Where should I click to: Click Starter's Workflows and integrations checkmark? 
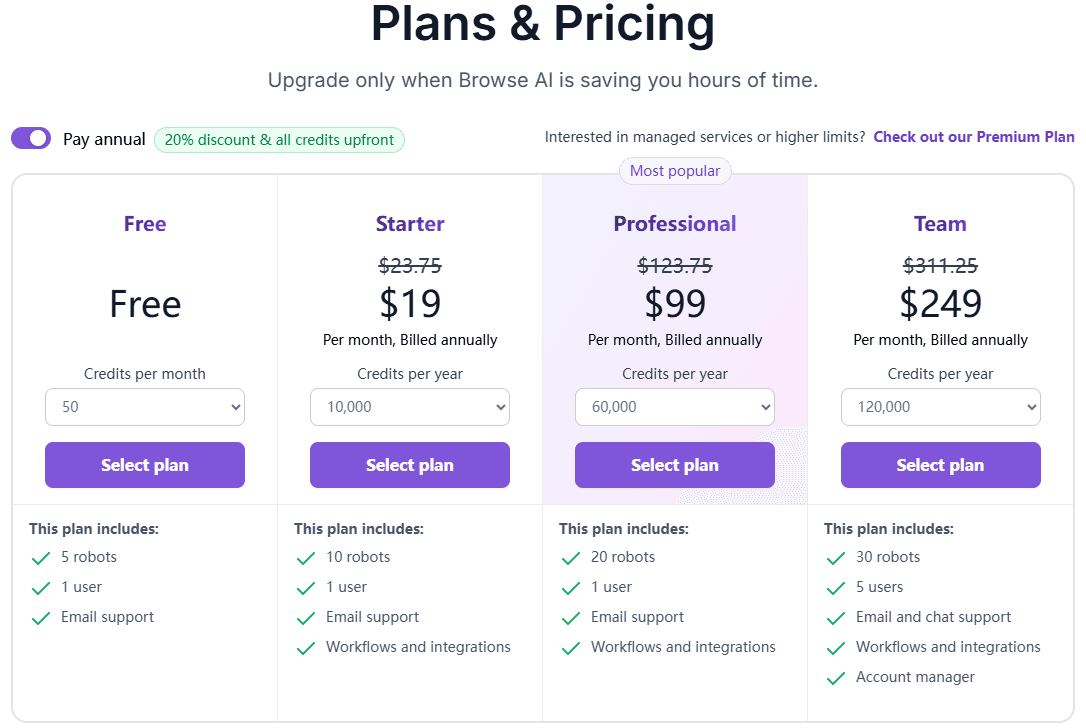pyautogui.click(x=306, y=648)
